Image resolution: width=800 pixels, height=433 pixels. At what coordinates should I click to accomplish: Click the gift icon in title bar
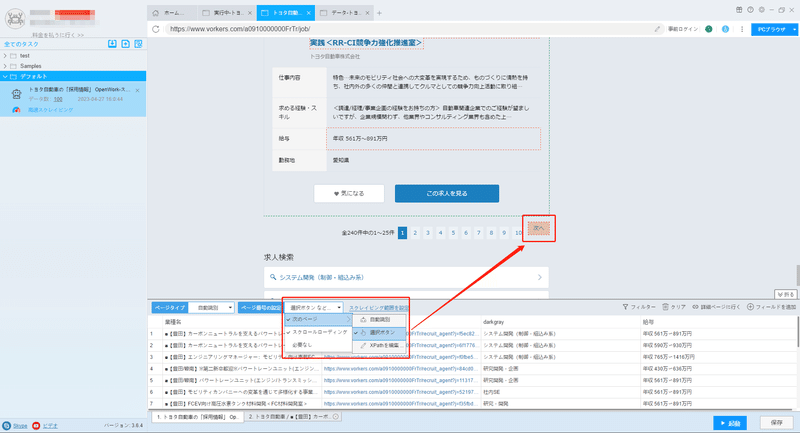click(x=739, y=10)
